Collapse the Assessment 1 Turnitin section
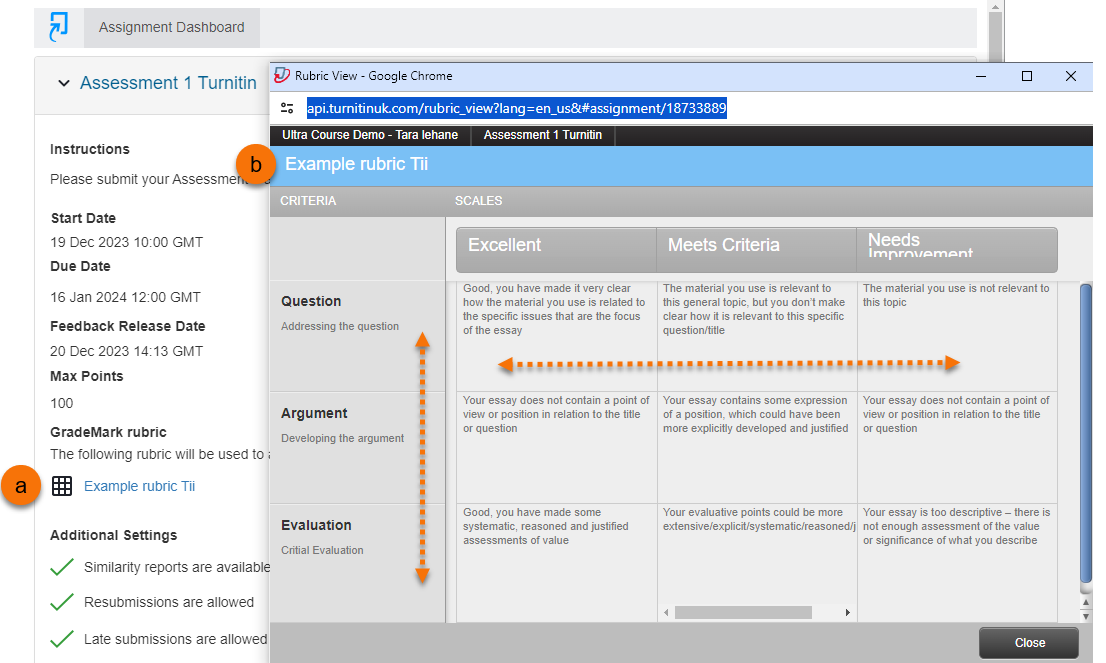The height and width of the screenshot is (663, 1106). click(64, 84)
